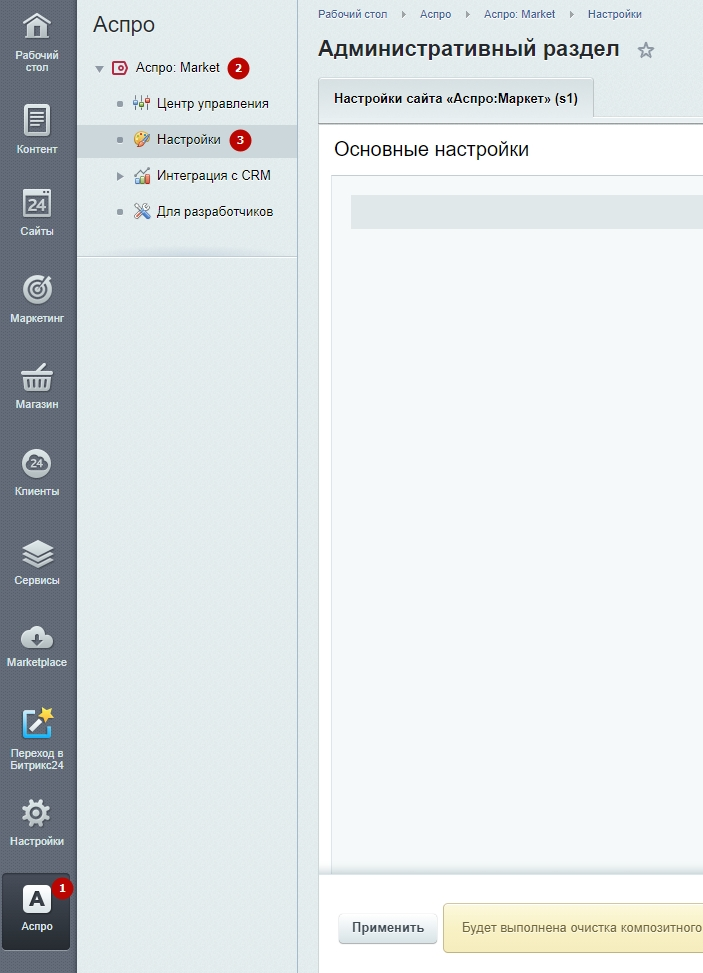
Task: Select the Аспро sidebar section
Action: click(x=37, y=911)
